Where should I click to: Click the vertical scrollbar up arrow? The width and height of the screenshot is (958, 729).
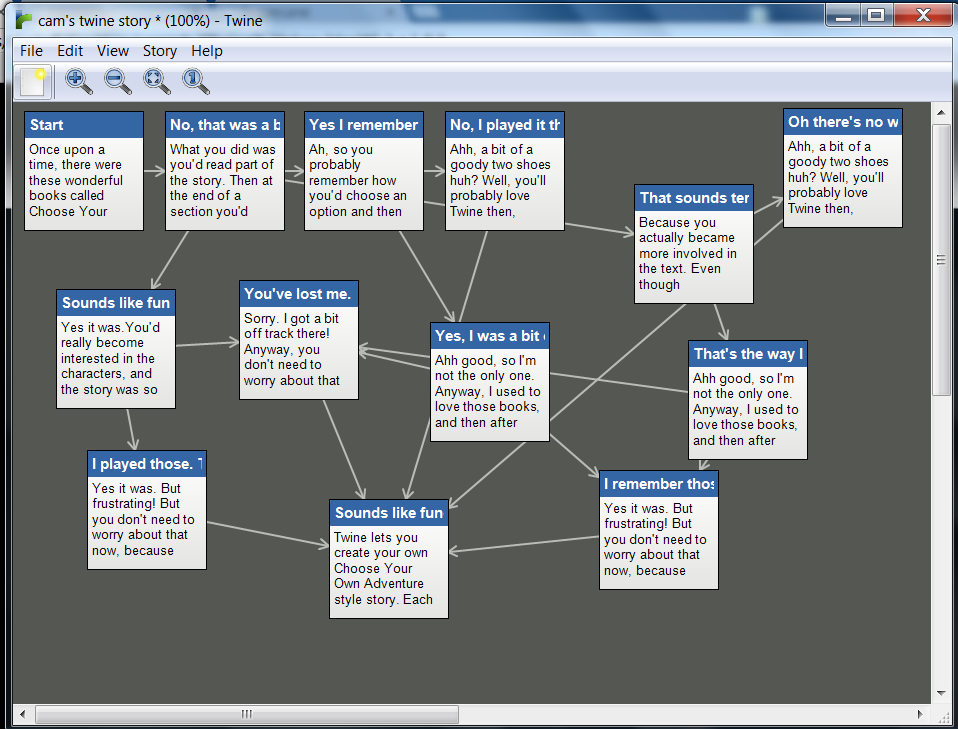[x=941, y=112]
